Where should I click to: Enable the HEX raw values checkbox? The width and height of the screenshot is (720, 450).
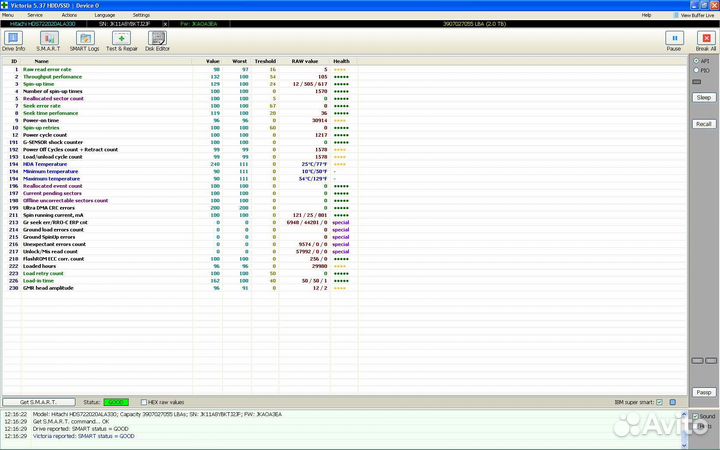tap(144, 402)
